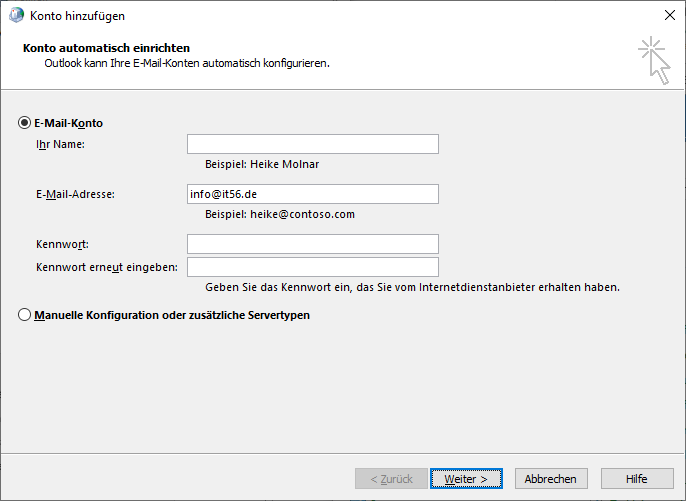The image size is (686, 501).
Task: Focus the Ihr Name text field
Action: (313, 144)
